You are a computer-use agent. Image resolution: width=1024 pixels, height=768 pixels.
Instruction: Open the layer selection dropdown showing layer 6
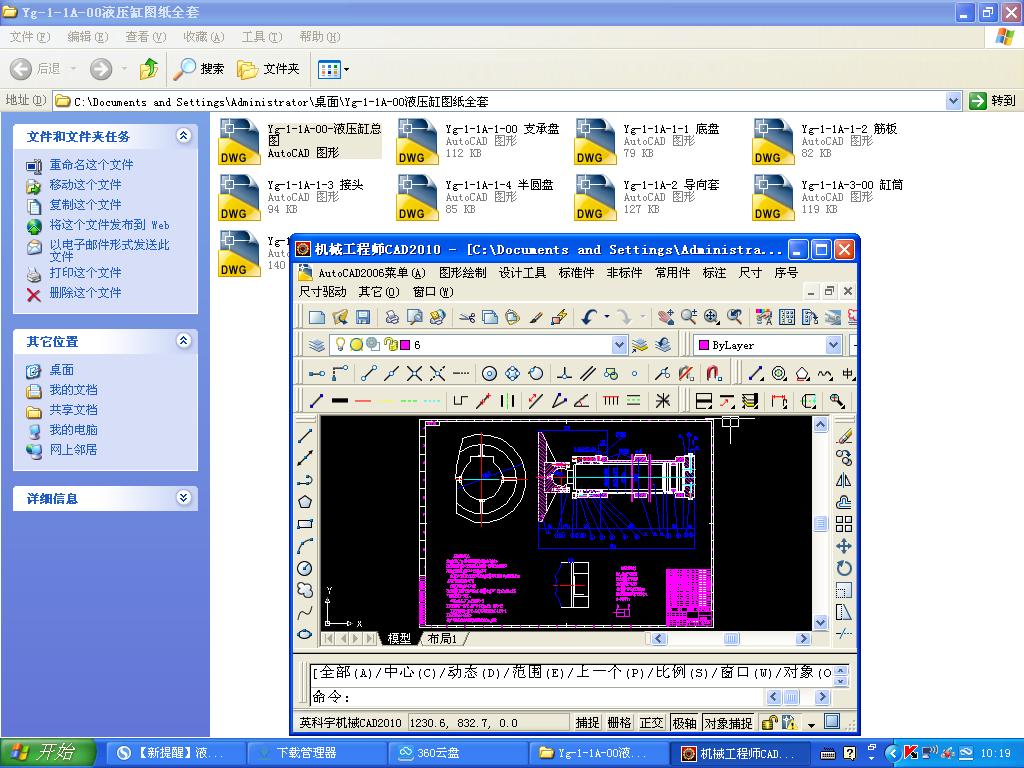click(x=617, y=344)
